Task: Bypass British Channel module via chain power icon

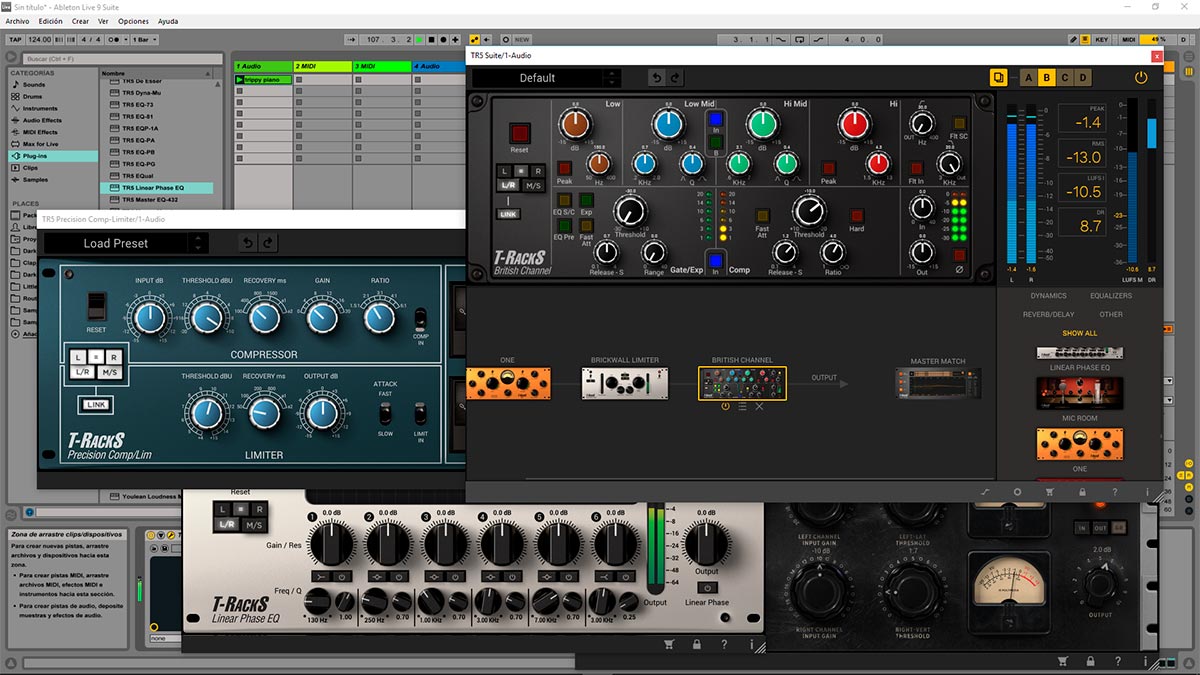Action: [x=725, y=406]
